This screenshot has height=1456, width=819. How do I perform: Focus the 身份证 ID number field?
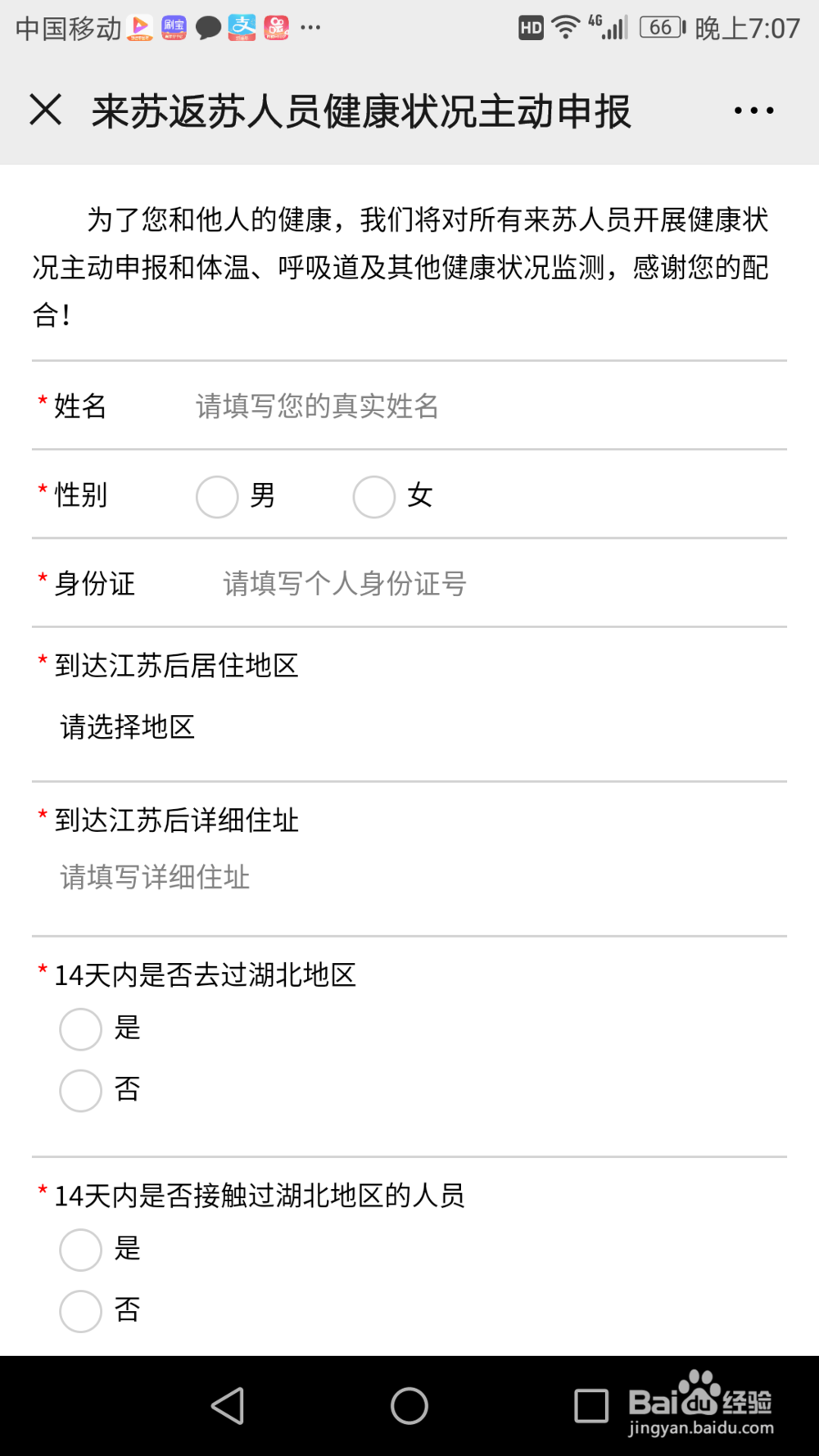501,584
